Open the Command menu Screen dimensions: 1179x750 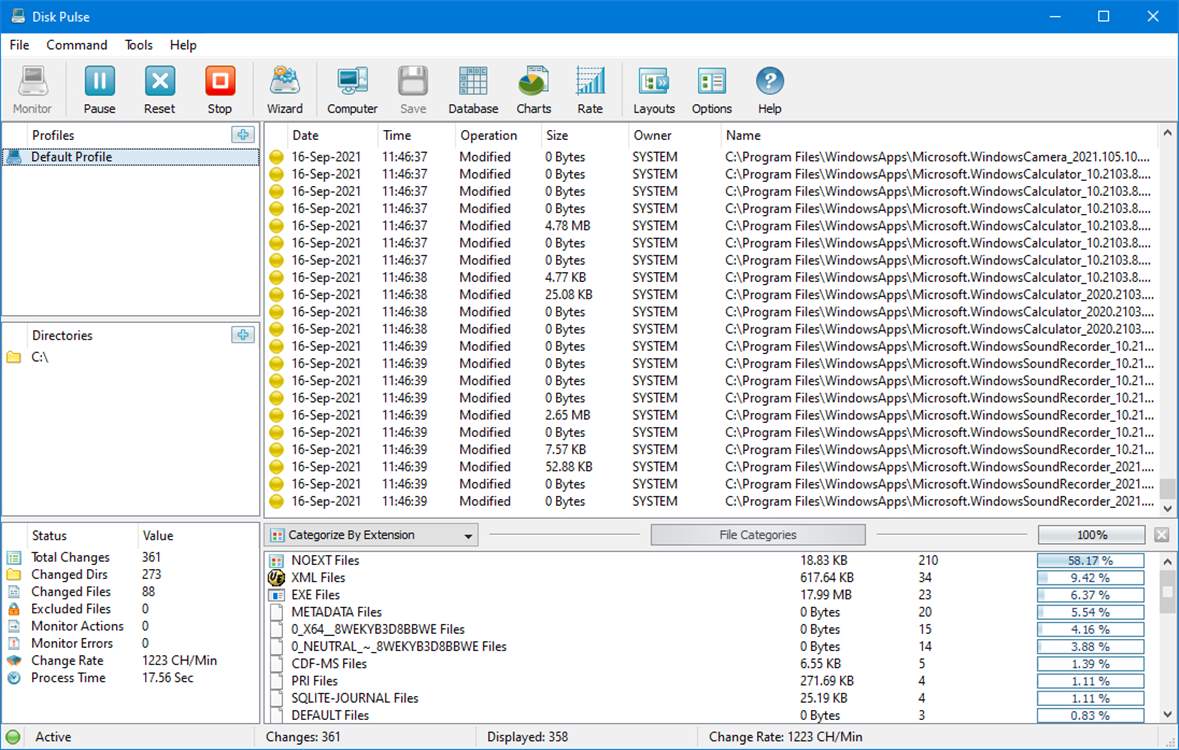pyautogui.click(x=77, y=45)
